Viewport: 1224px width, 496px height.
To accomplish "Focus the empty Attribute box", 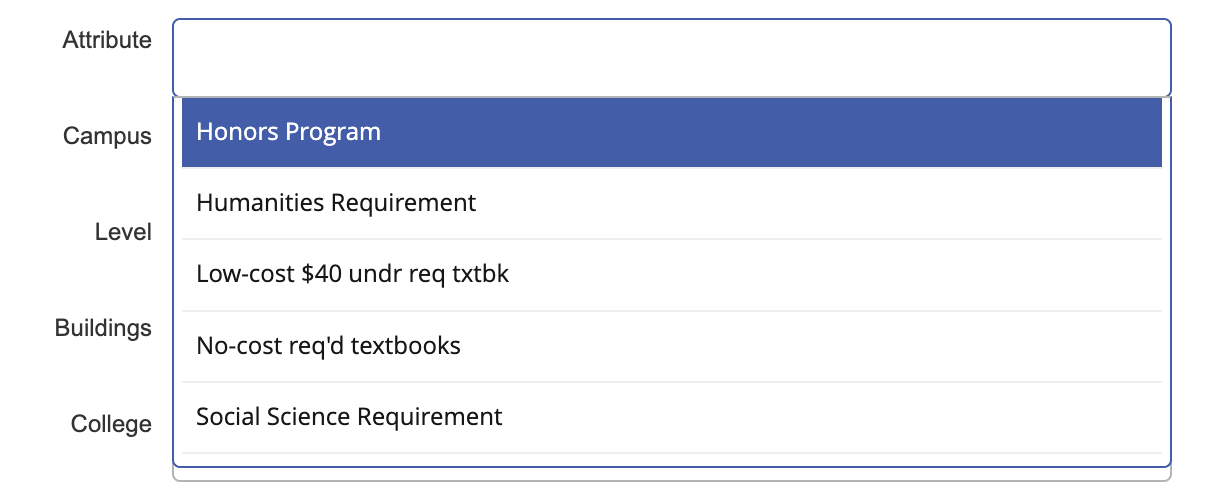I will click(x=670, y=57).
